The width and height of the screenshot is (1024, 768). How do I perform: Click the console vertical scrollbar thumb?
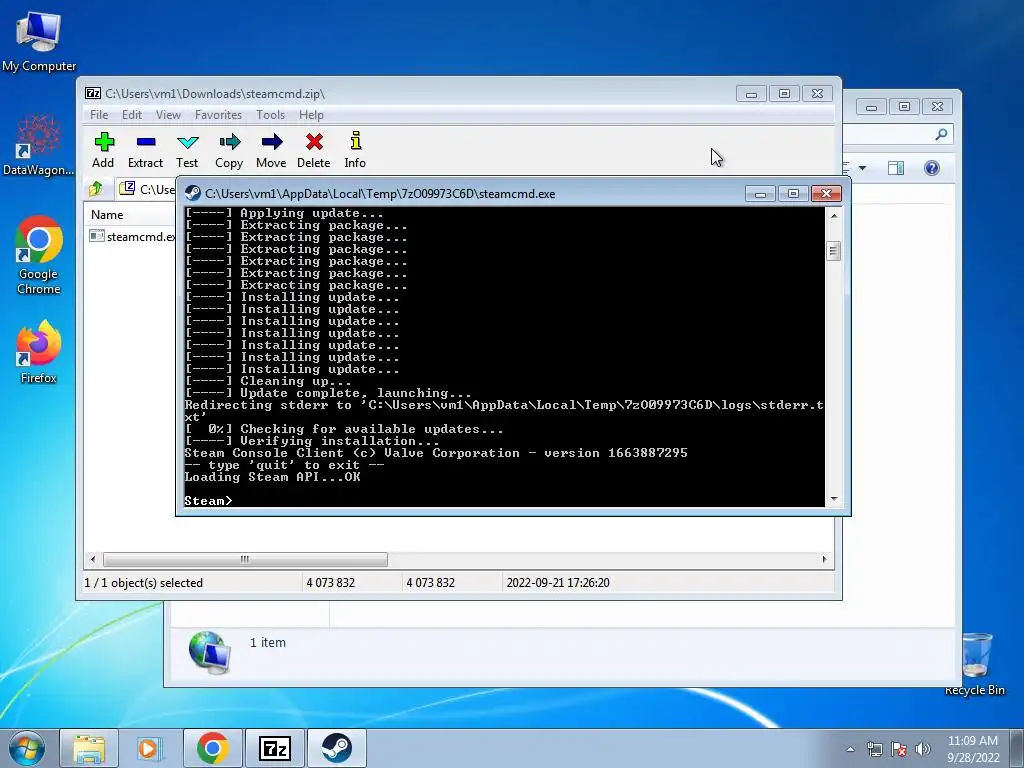(x=833, y=251)
